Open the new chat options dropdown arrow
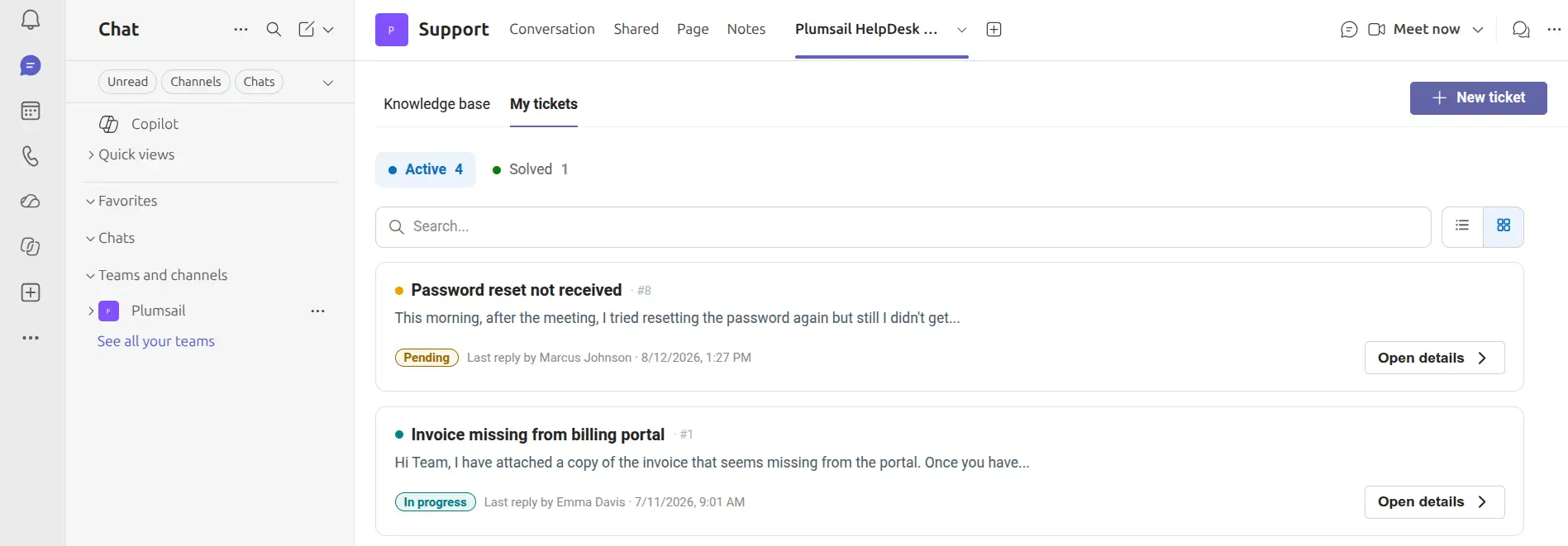 coord(328,30)
